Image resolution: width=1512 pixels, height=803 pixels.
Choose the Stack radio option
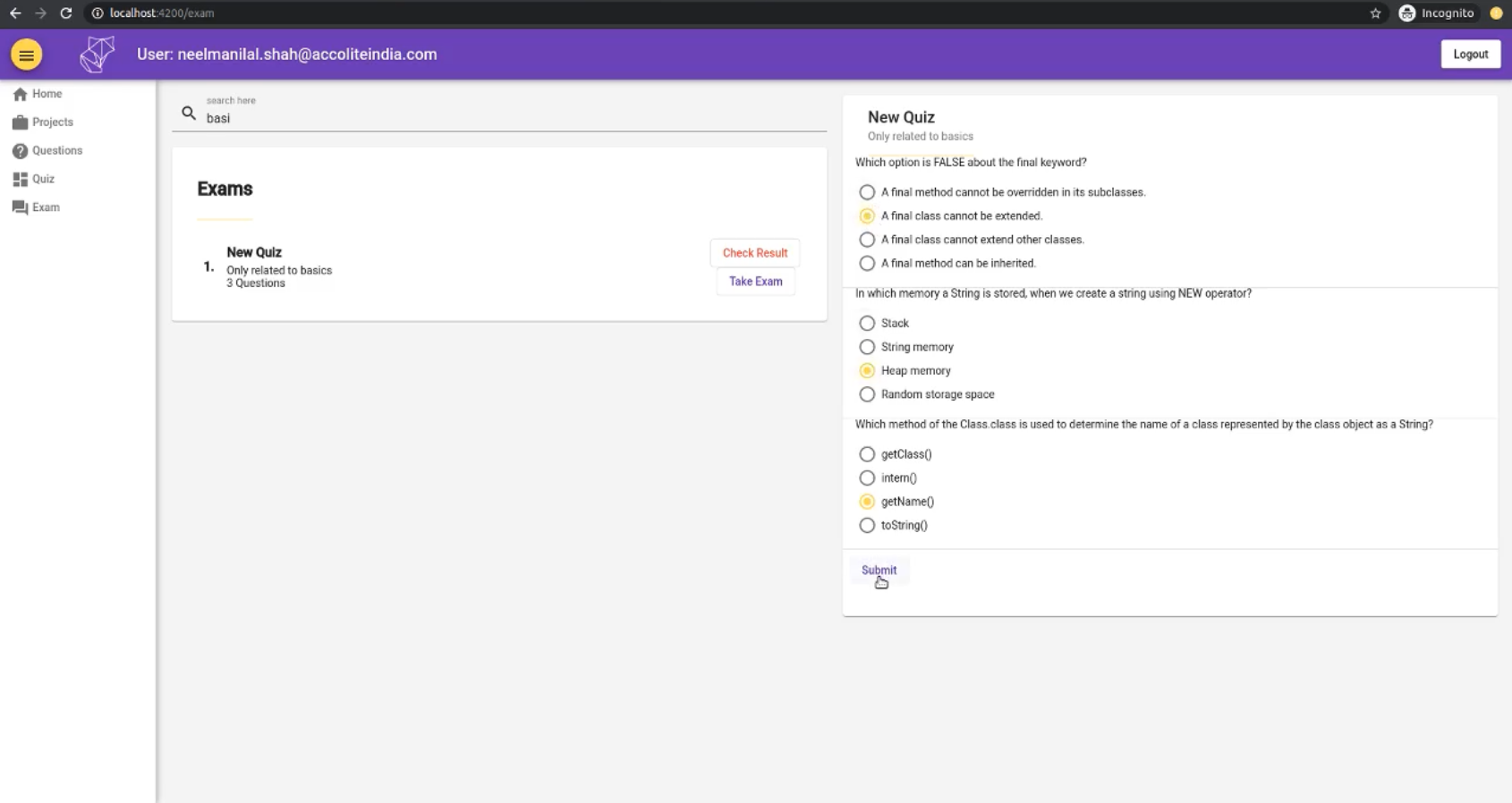click(x=867, y=324)
